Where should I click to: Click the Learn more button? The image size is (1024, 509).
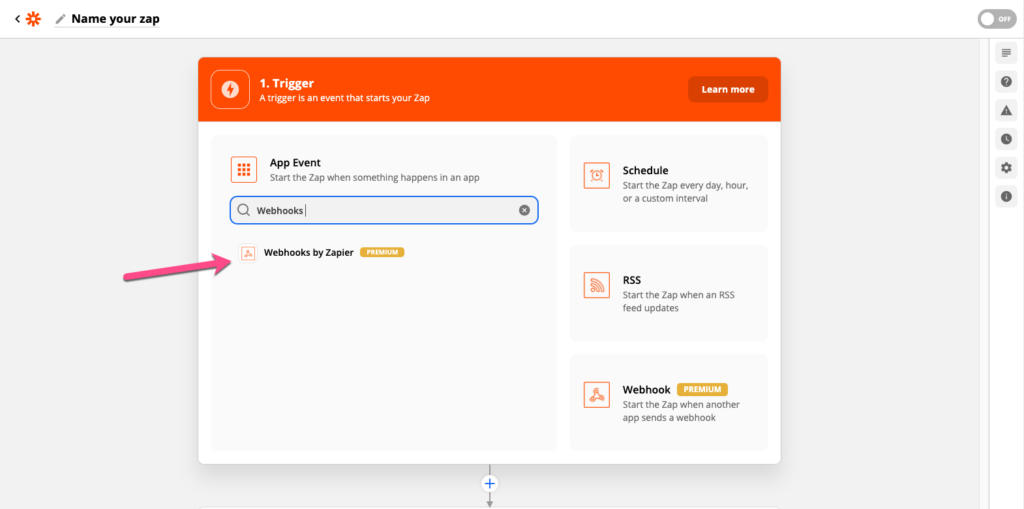click(728, 90)
